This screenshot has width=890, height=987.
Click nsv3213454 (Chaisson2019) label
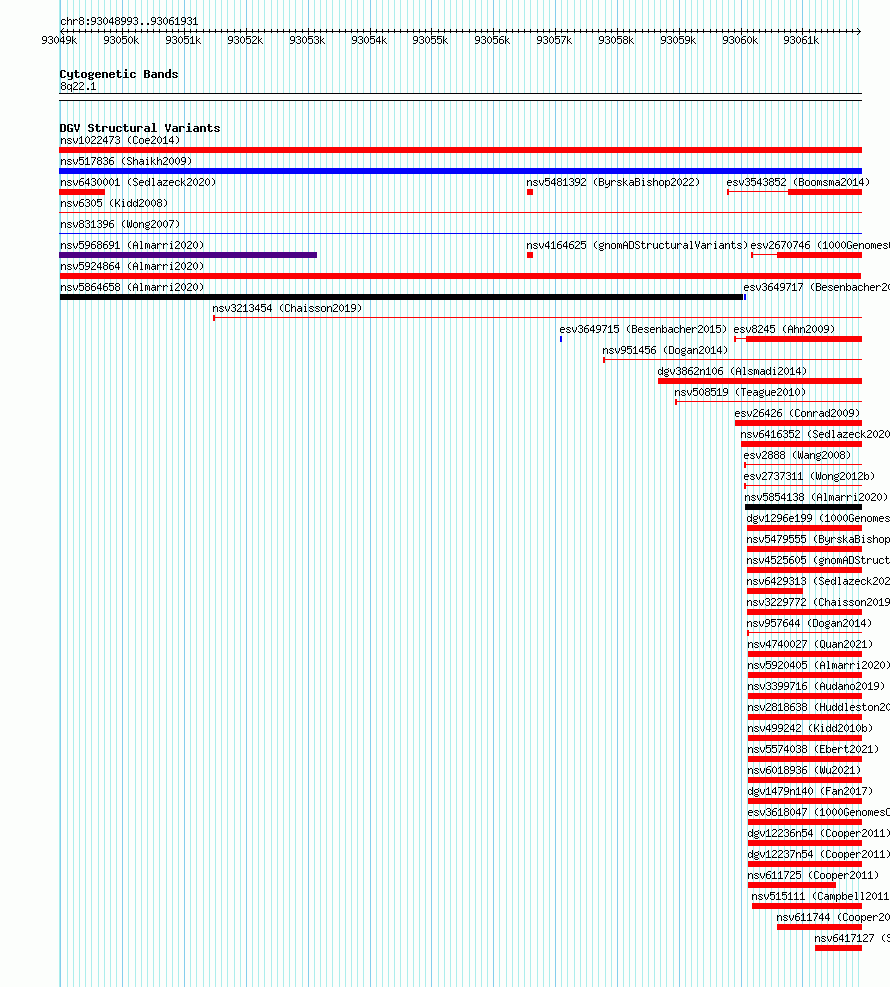pos(287,308)
